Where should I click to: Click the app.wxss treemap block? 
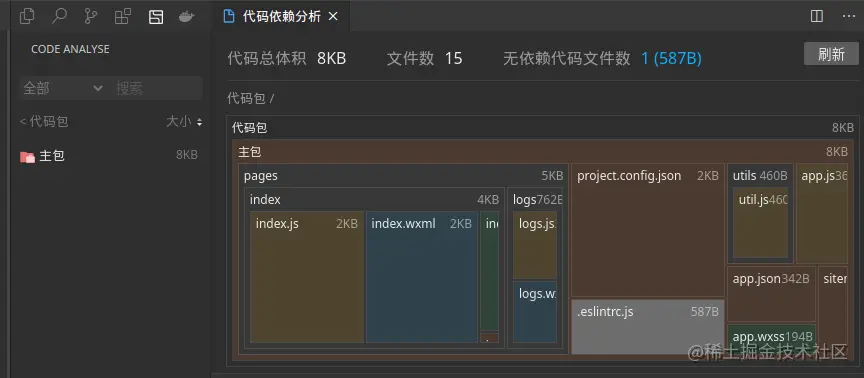click(771, 338)
